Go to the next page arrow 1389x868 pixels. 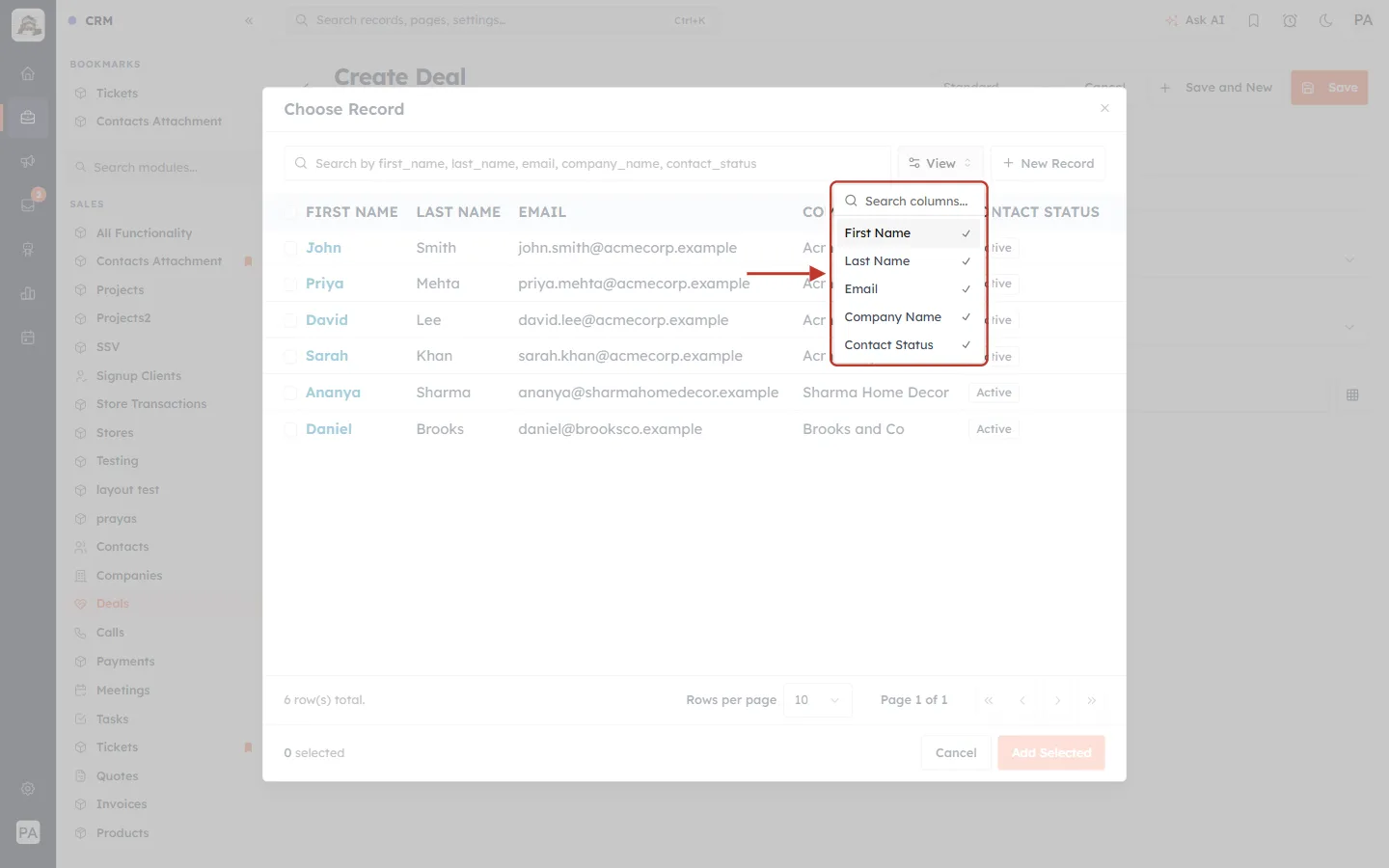tap(1057, 700)
